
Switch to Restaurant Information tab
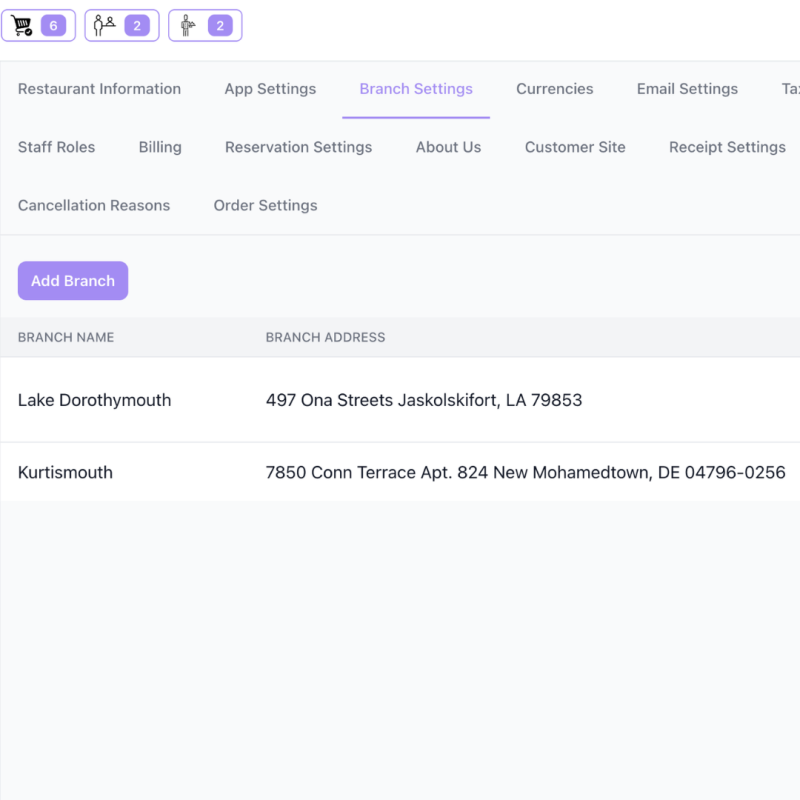coord(99,89)
